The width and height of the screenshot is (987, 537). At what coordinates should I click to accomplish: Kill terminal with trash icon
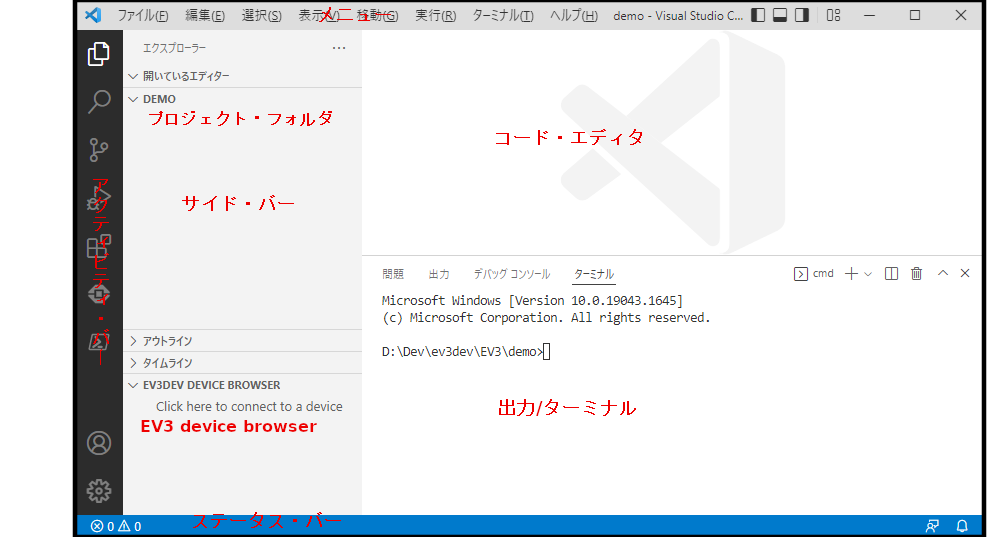tap(916, 274)
